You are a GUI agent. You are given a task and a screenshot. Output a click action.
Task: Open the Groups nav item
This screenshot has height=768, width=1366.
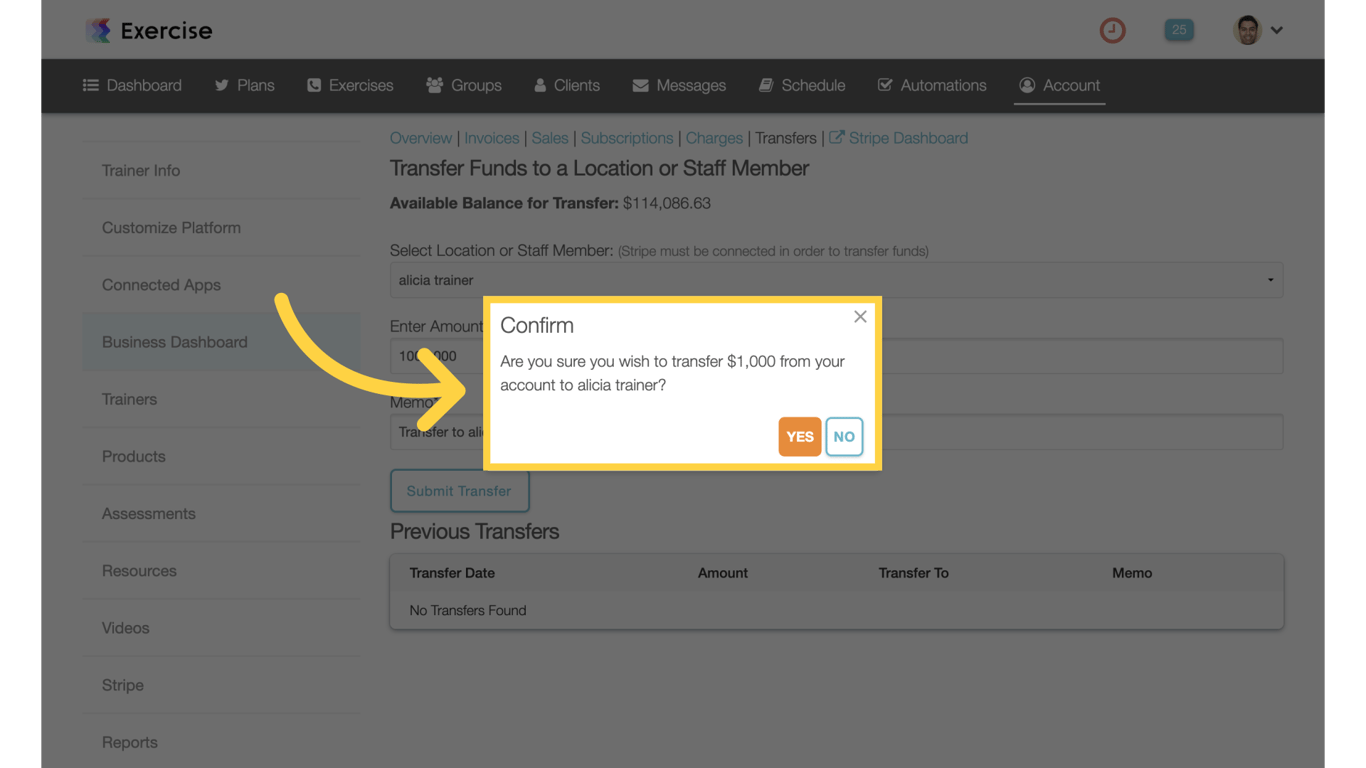pyautogui.click(x=464, y=85)
